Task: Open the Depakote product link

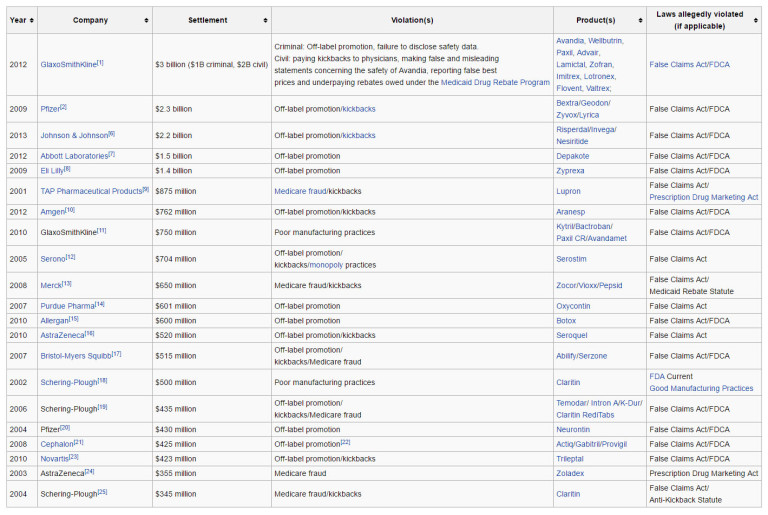Action: (x=573, y=156)
